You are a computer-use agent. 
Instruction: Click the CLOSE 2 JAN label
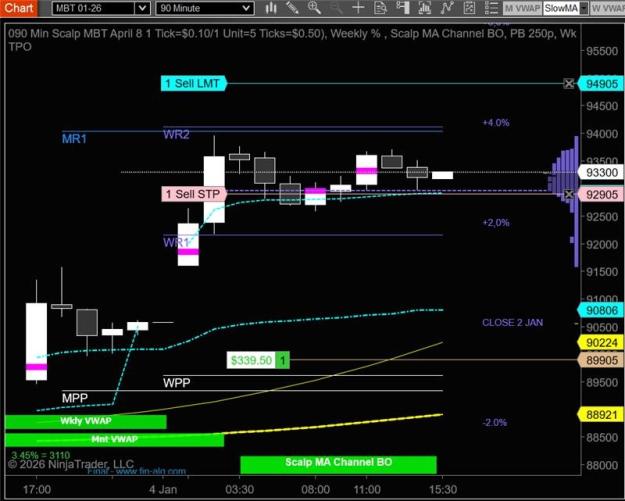pos(513,322)
